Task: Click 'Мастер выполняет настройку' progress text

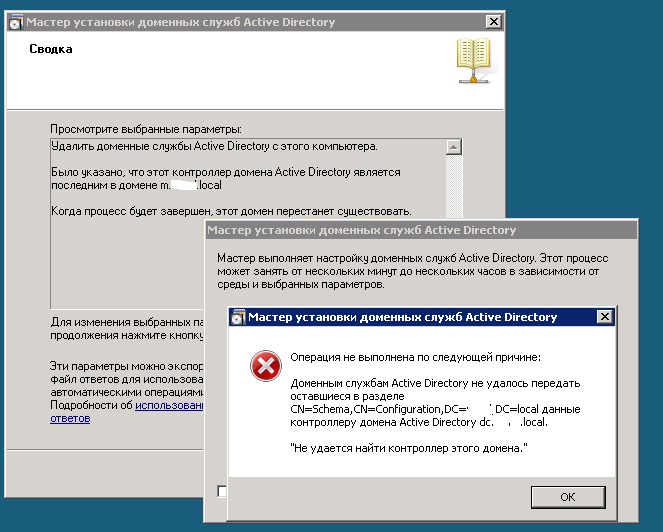Action: 413,271
